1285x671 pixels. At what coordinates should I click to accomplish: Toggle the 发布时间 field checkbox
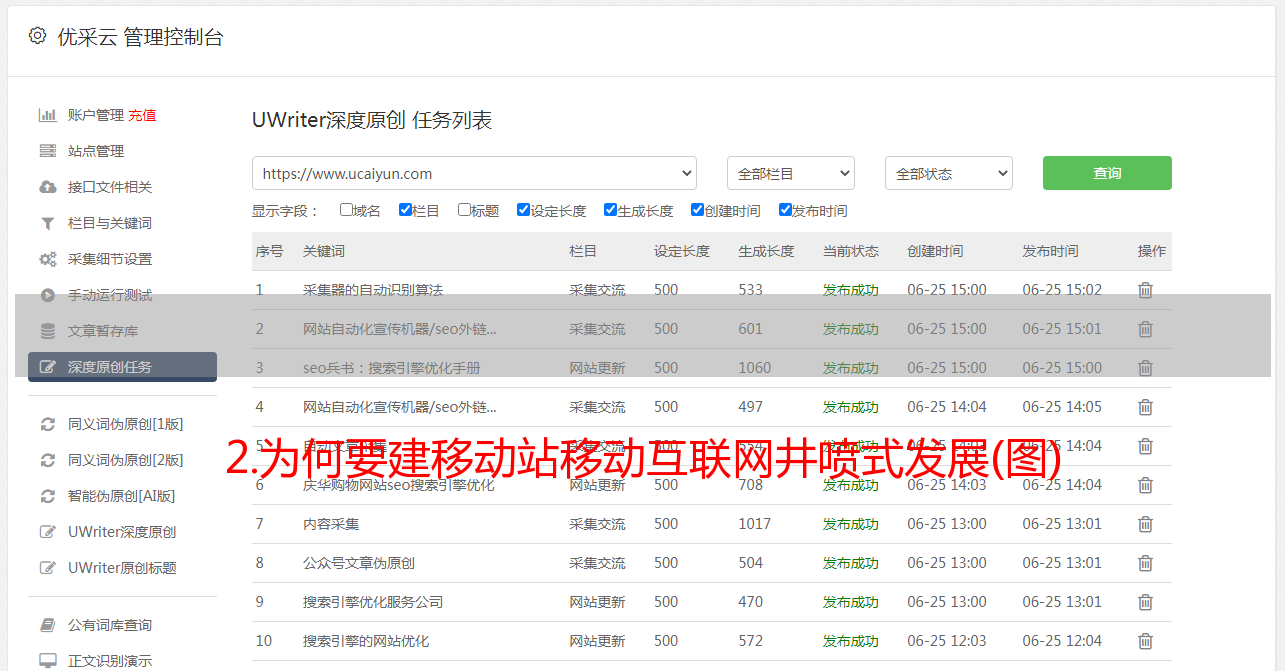coord(785,210)
